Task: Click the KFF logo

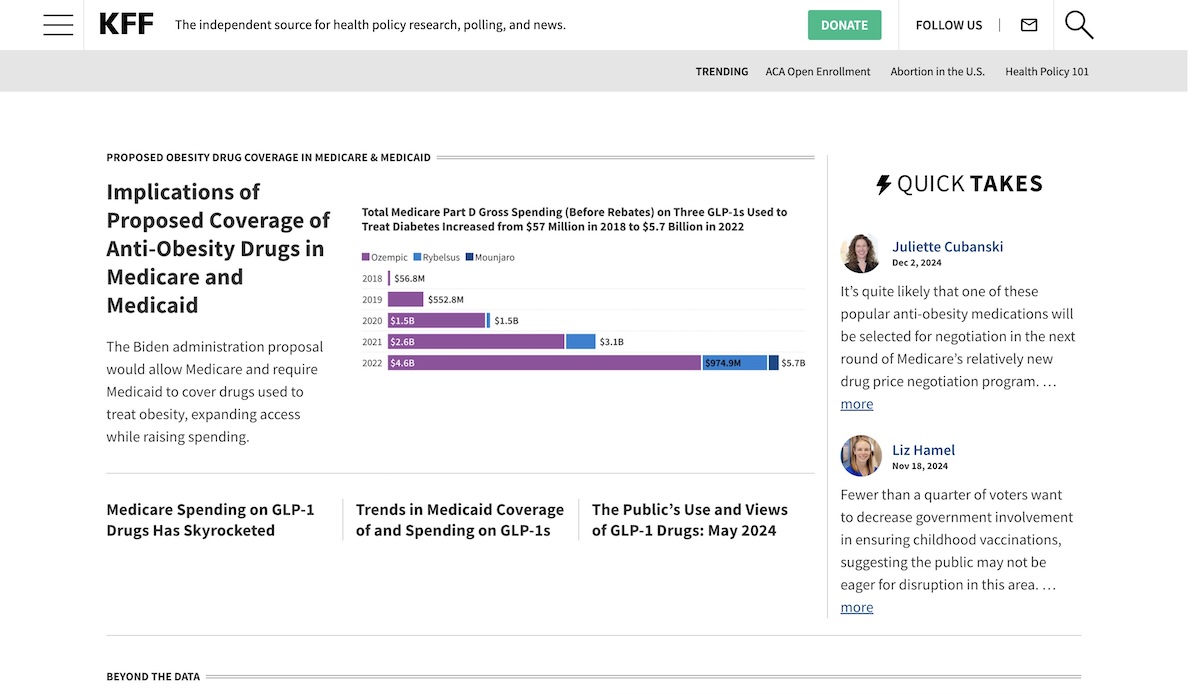Action: 126,25
